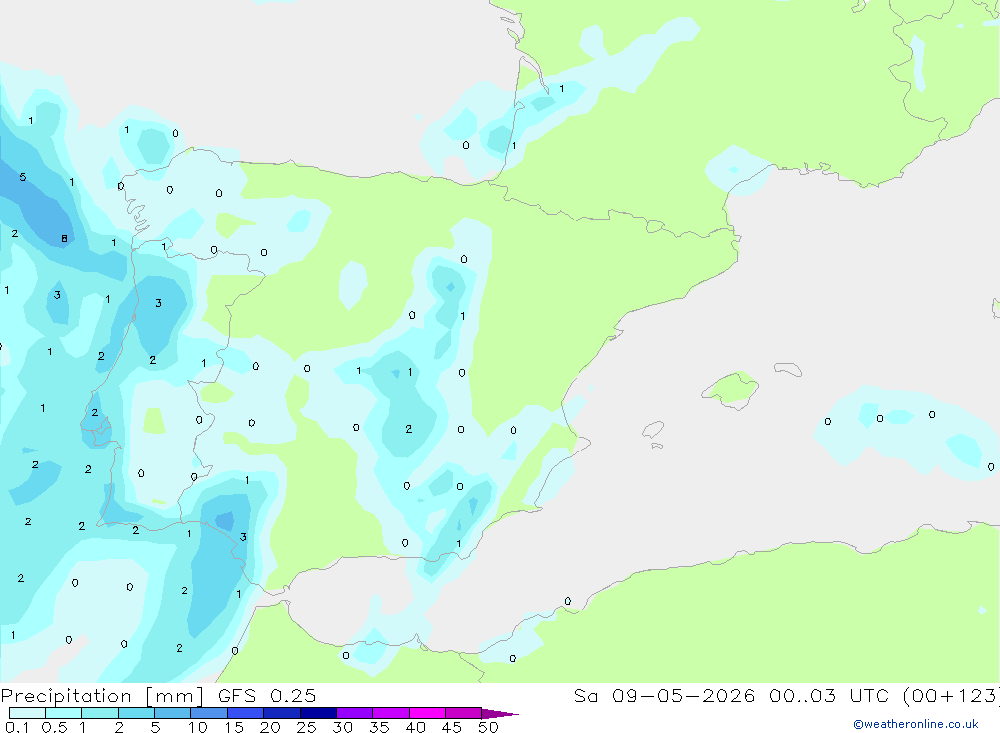Click the '50' legend scale label
The height and width of the screenshot is (733, 1000).
(488, 727)
